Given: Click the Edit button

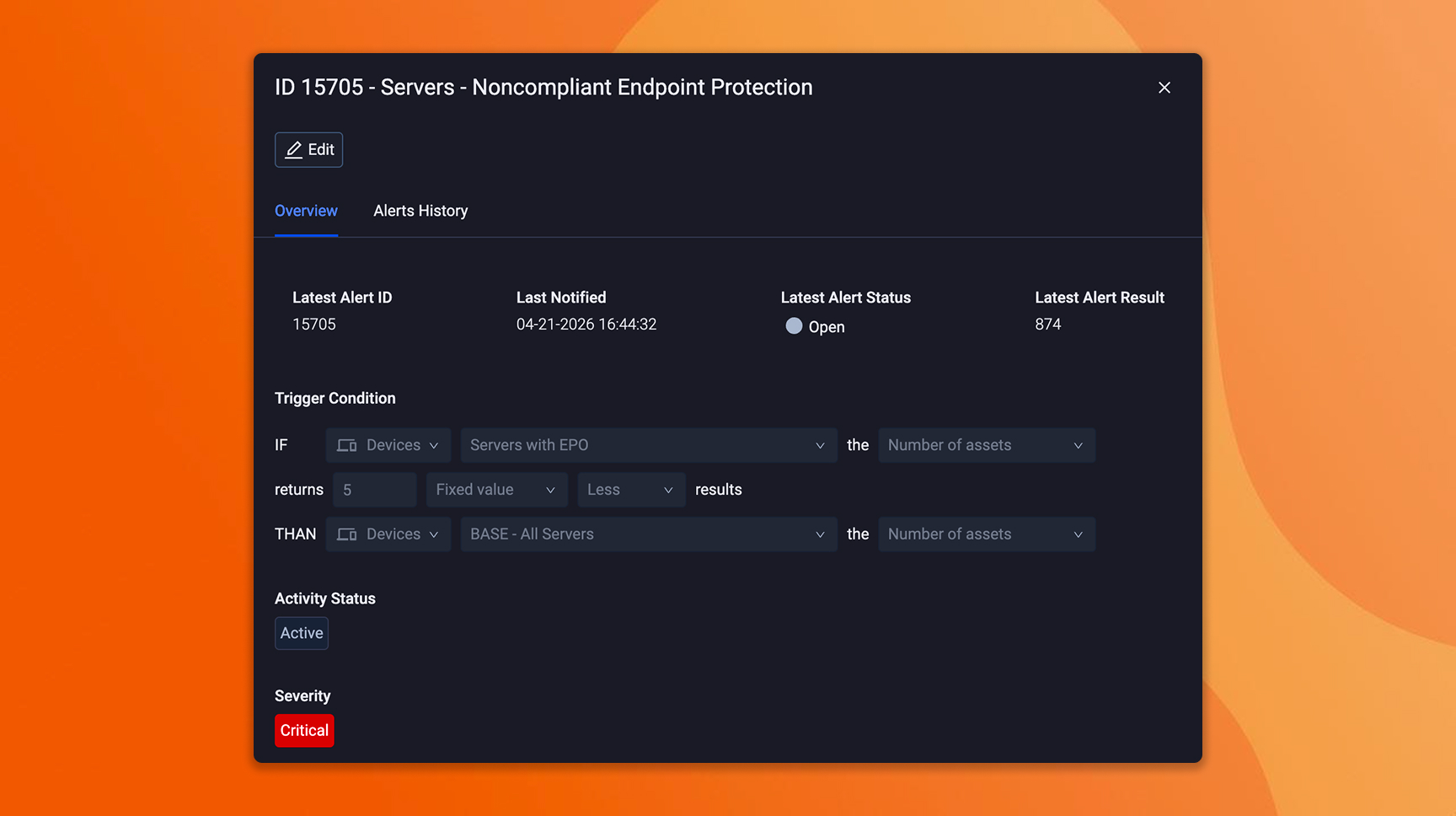Looking at the screenshot, I should [x=308, y=150].
